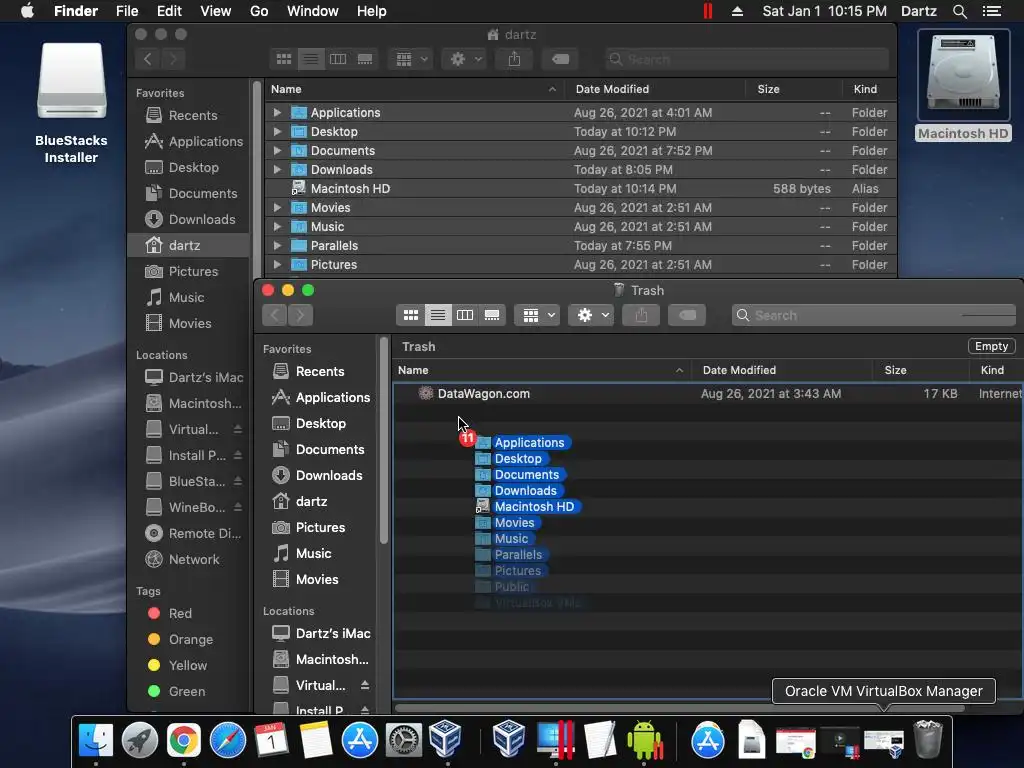Click Share button in Trash toolbar
The height and width of the screenshot is (768, 1024).
641,315
